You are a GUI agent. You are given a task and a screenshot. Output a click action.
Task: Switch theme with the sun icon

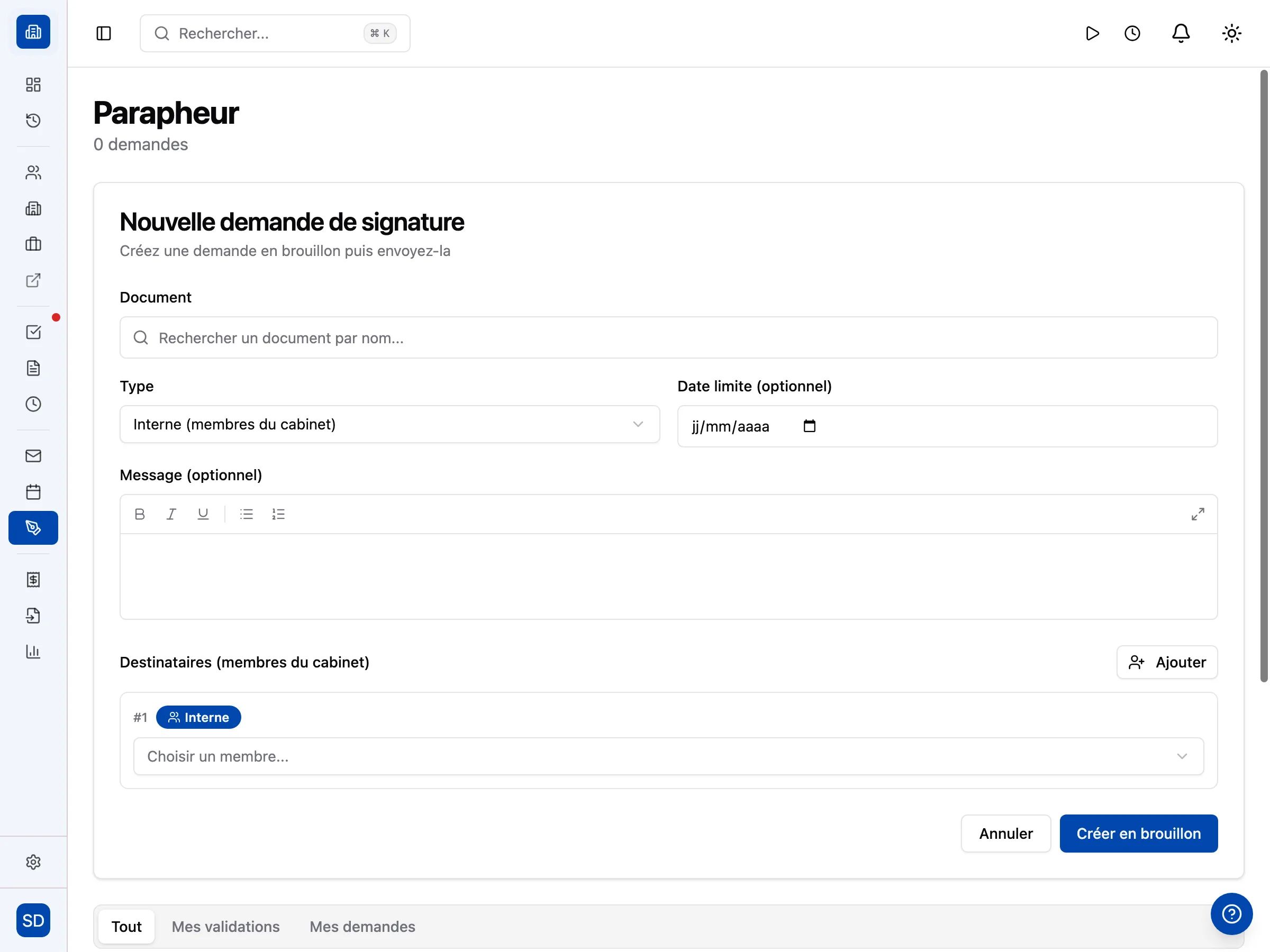pyautogui.click(x=1231, y=33)
